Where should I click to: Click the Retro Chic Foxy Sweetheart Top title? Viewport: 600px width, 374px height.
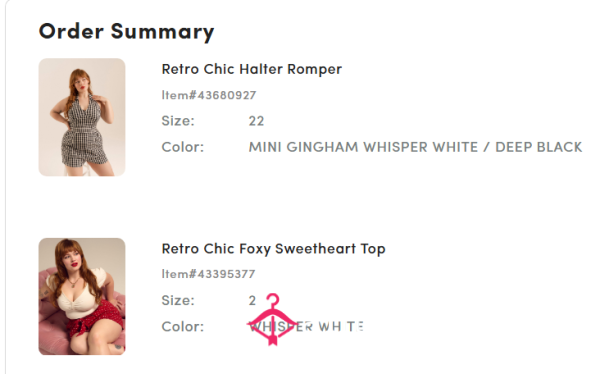[273, 249]
